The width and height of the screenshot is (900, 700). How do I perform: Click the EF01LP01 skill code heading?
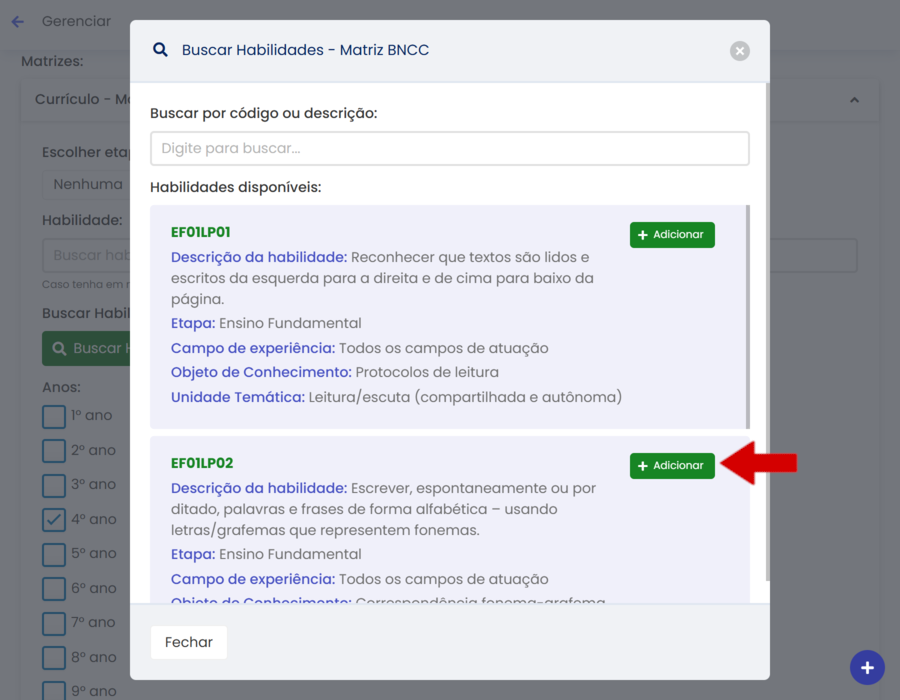[x=201, y=232]
